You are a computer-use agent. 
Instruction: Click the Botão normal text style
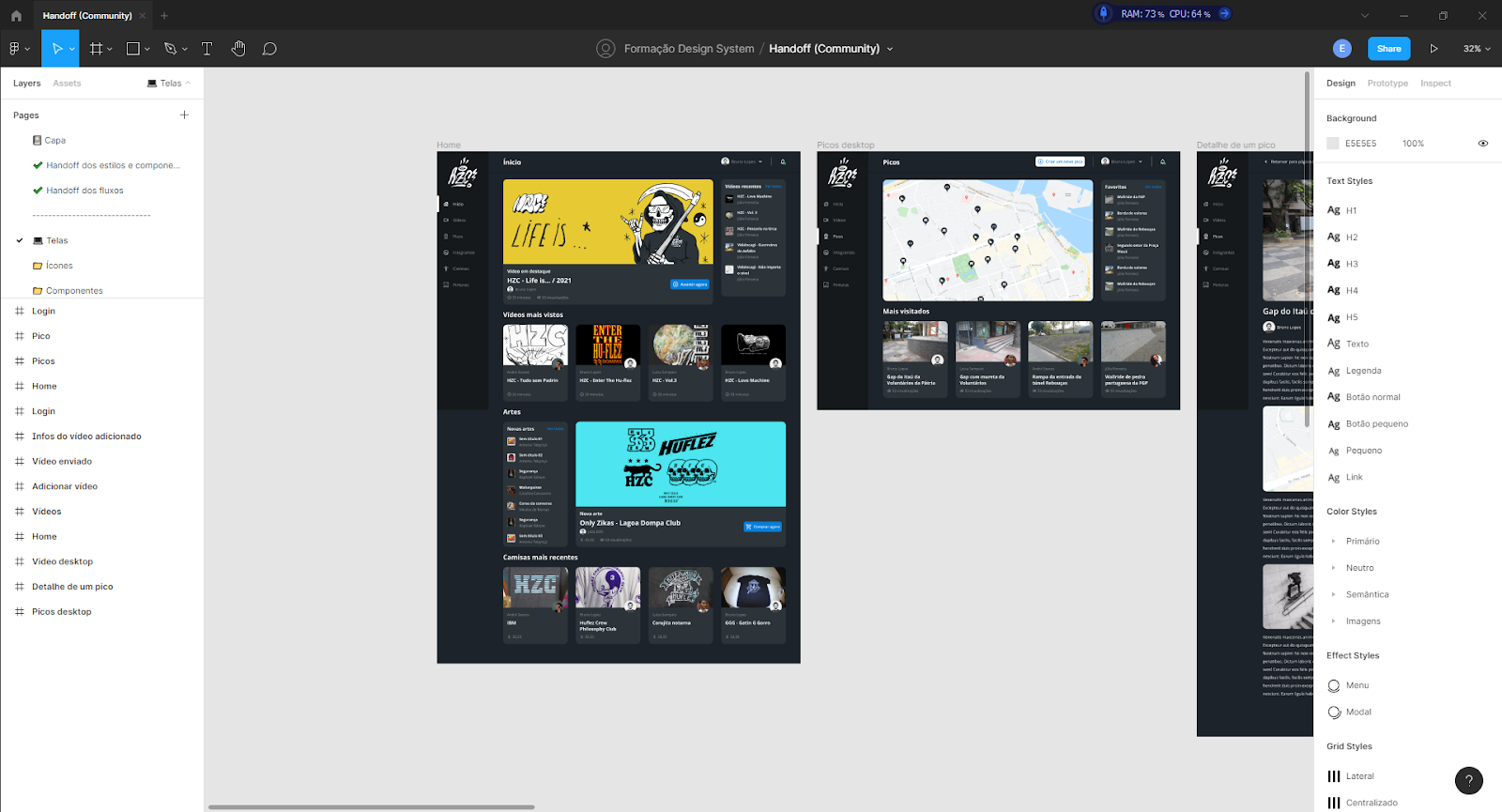click(1372, 397)
